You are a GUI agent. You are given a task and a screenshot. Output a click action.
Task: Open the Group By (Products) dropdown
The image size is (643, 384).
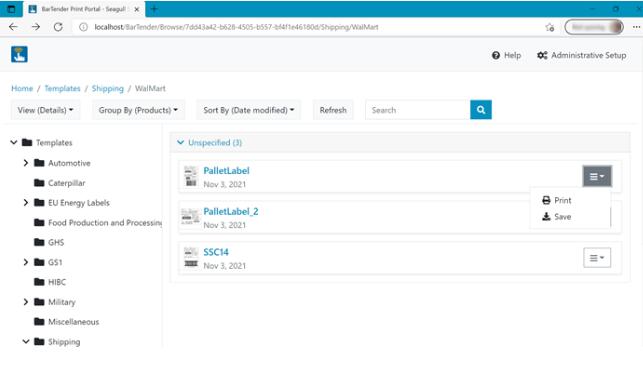click(138, 110)
